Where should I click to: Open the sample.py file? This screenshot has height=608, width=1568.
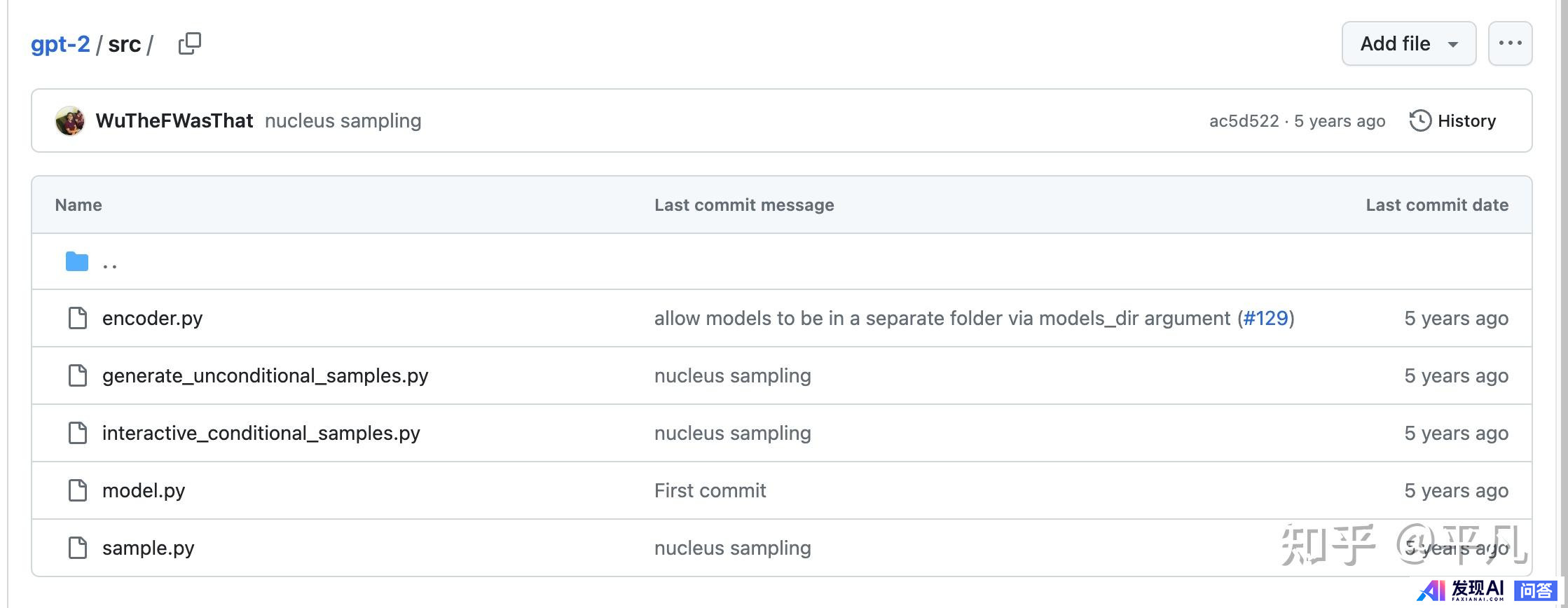148,548
